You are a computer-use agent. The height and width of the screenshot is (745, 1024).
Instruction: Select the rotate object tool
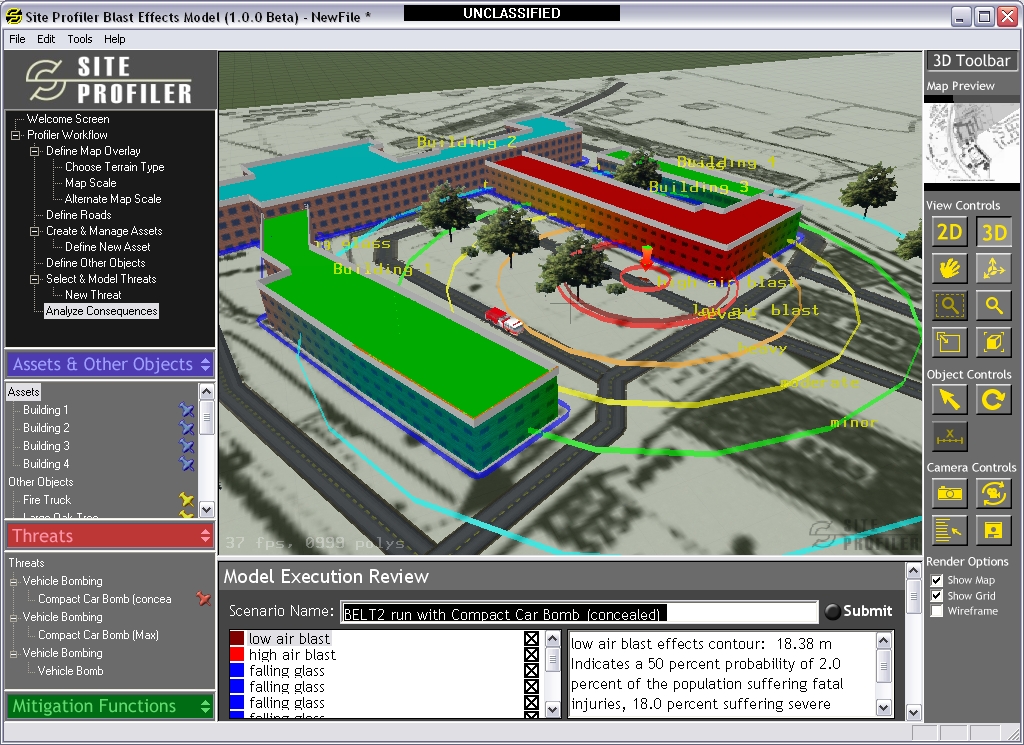point(993,399)
